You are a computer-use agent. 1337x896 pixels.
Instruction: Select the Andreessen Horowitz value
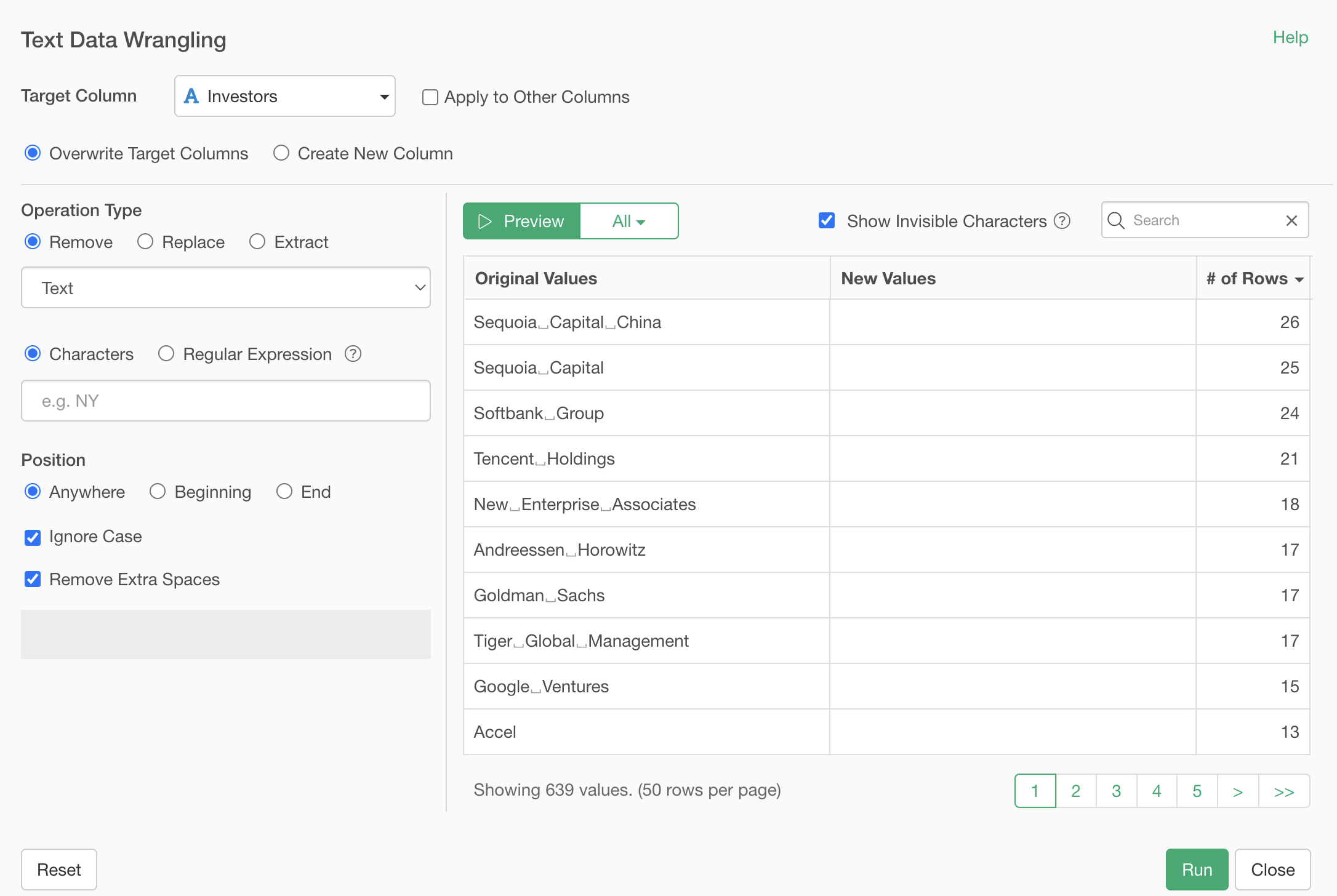pos(560,550)
